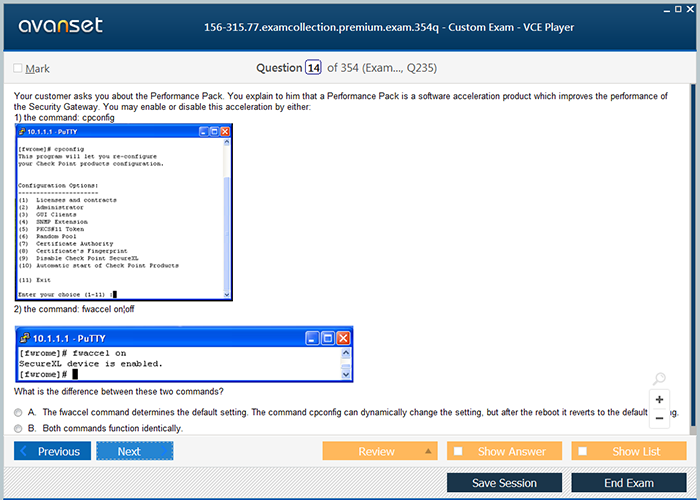Enable the Show Answer checkbox
The height and width of the screenshot is (500, 700).
(459, 451)
